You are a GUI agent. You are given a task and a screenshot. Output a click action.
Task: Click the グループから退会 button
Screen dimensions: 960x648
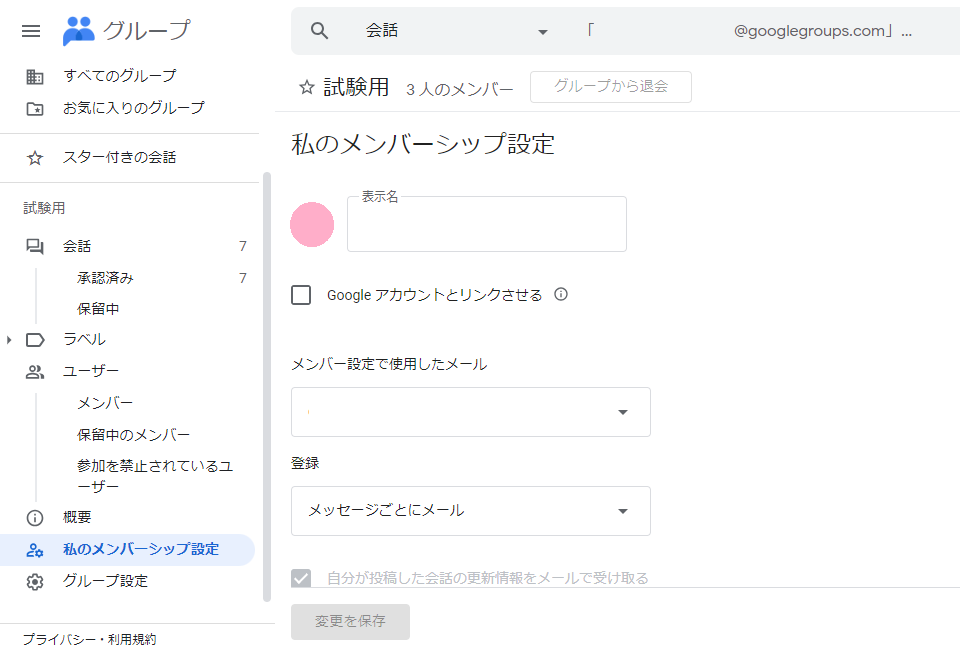coord(611,87)
